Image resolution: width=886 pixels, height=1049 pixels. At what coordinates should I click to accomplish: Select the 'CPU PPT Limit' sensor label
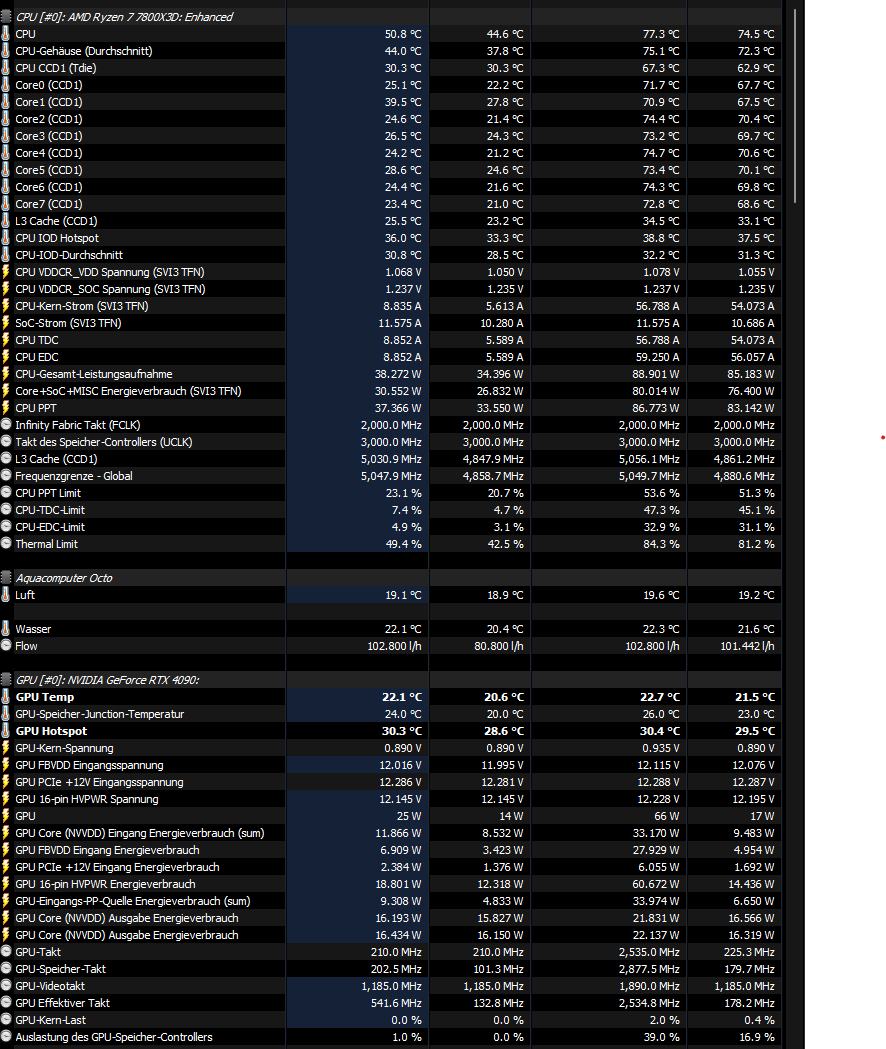[x=48, y=492]
